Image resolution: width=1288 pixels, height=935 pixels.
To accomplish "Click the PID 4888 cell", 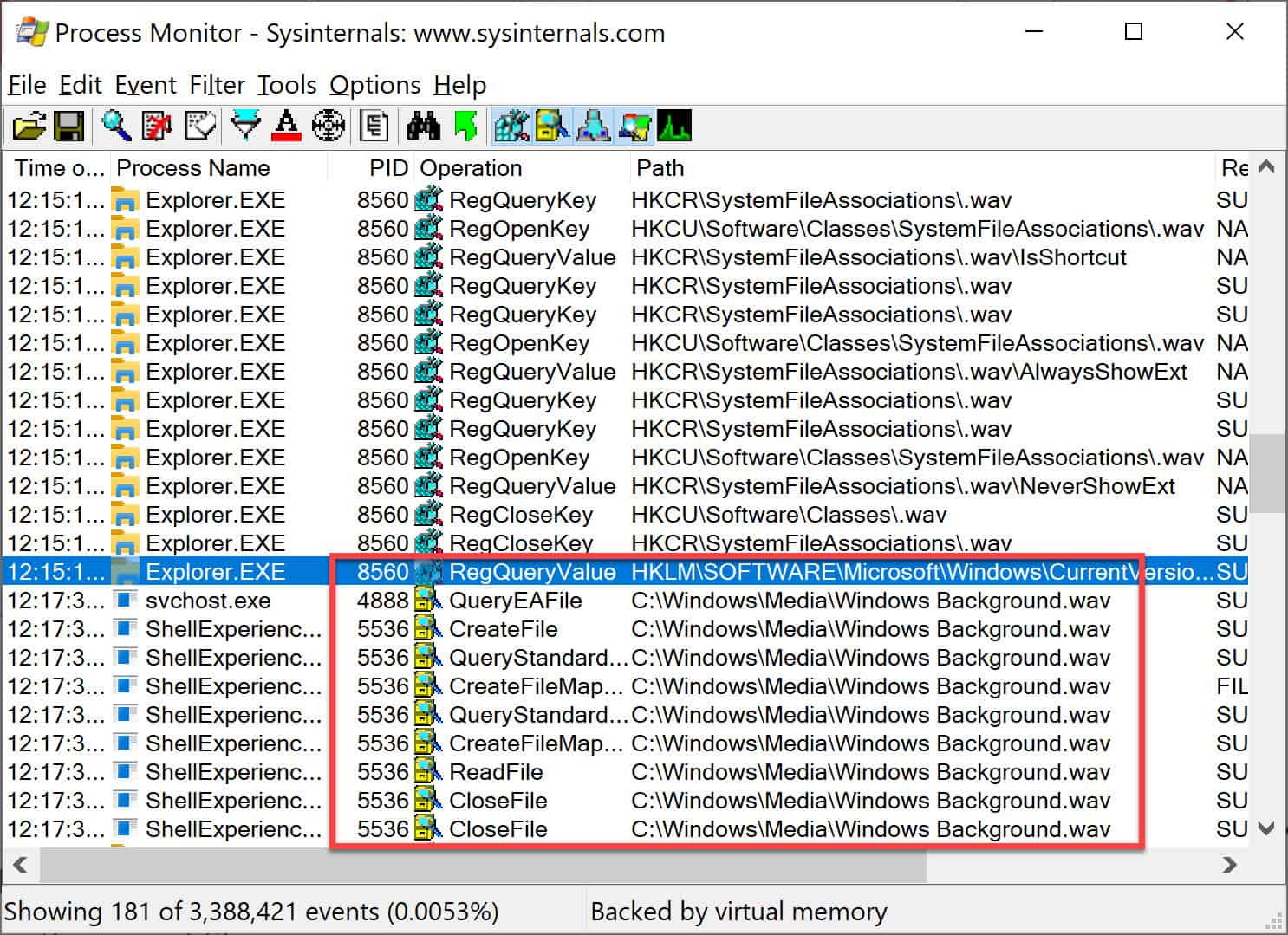I will pos(382,601).
